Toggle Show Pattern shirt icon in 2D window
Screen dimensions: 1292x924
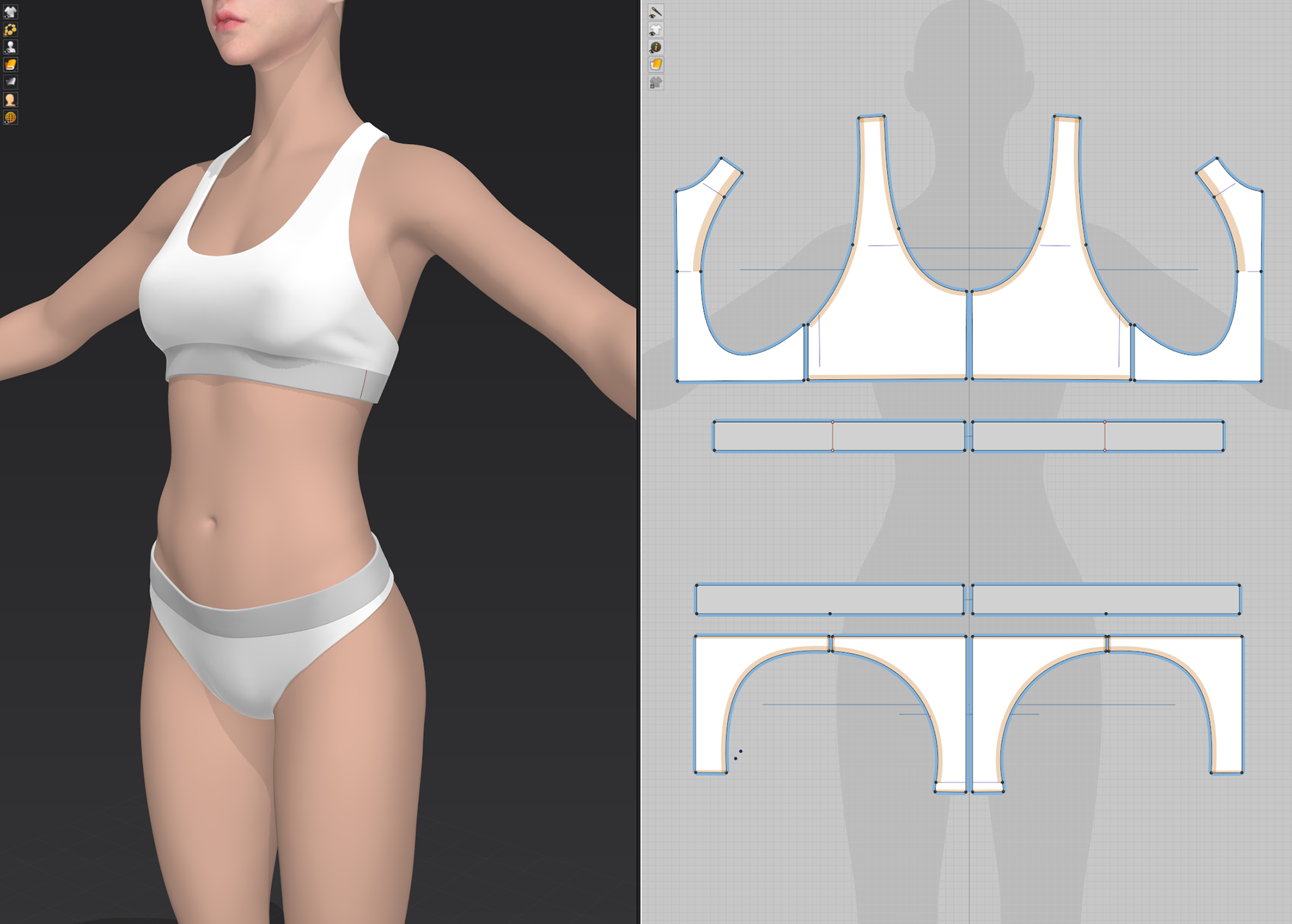[655, 30]
